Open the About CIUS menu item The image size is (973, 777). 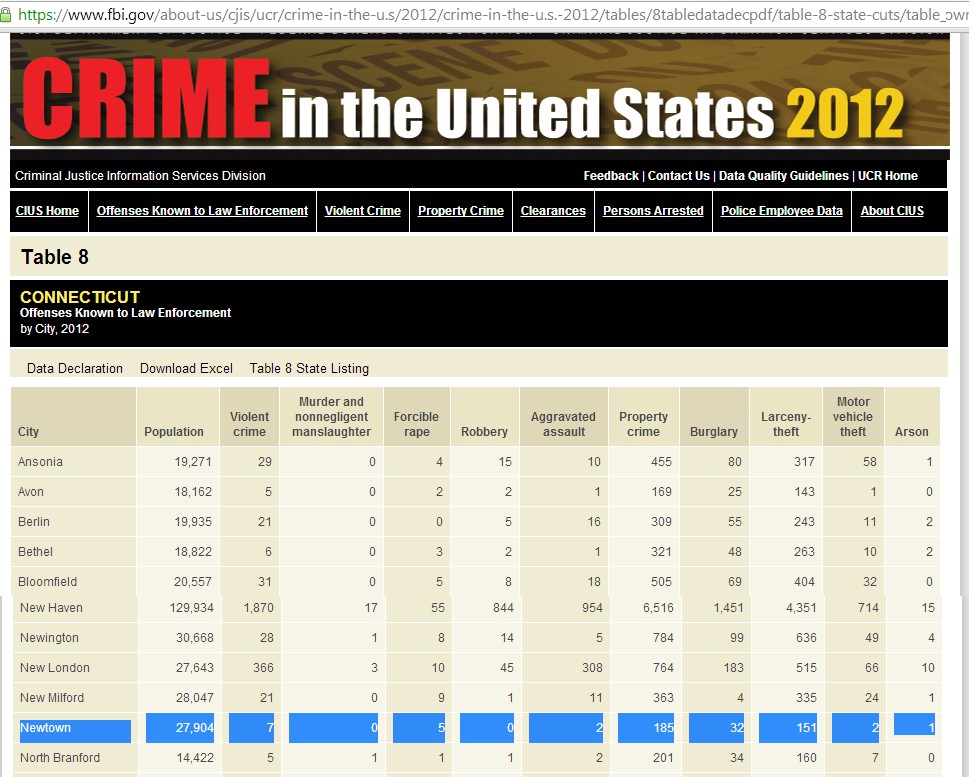892,210
